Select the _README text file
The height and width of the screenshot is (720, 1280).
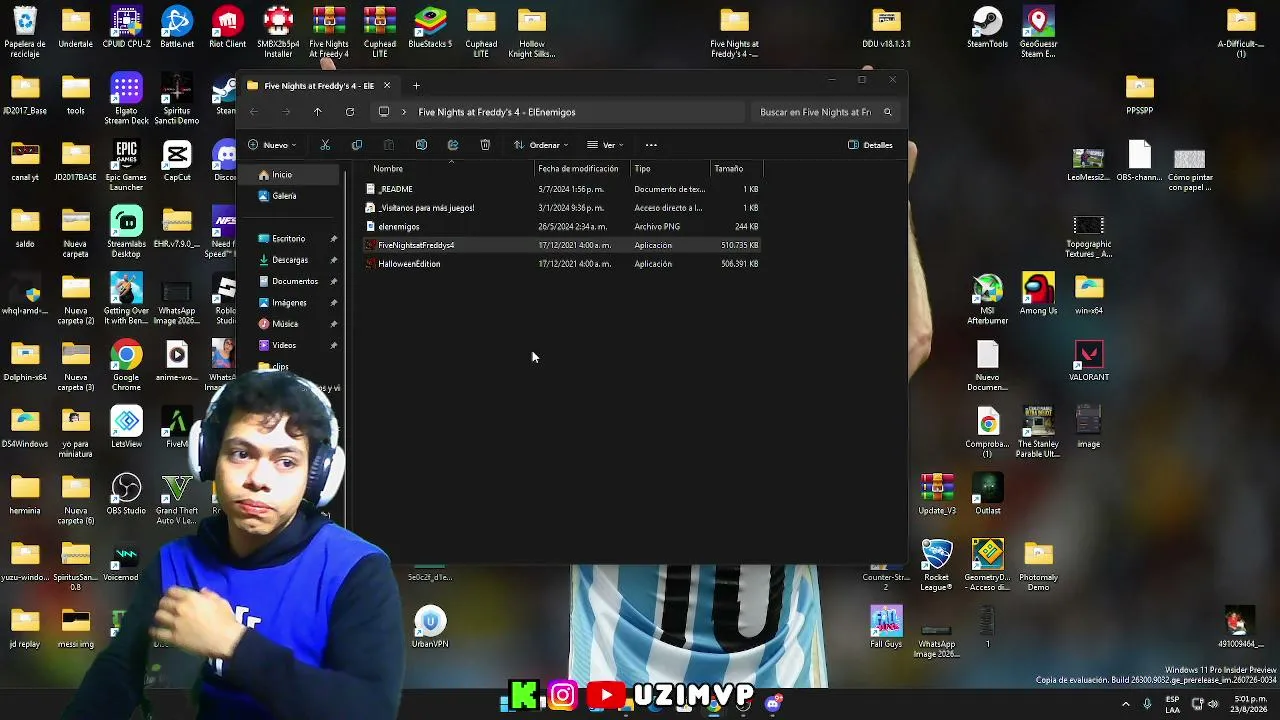[563, 189]
